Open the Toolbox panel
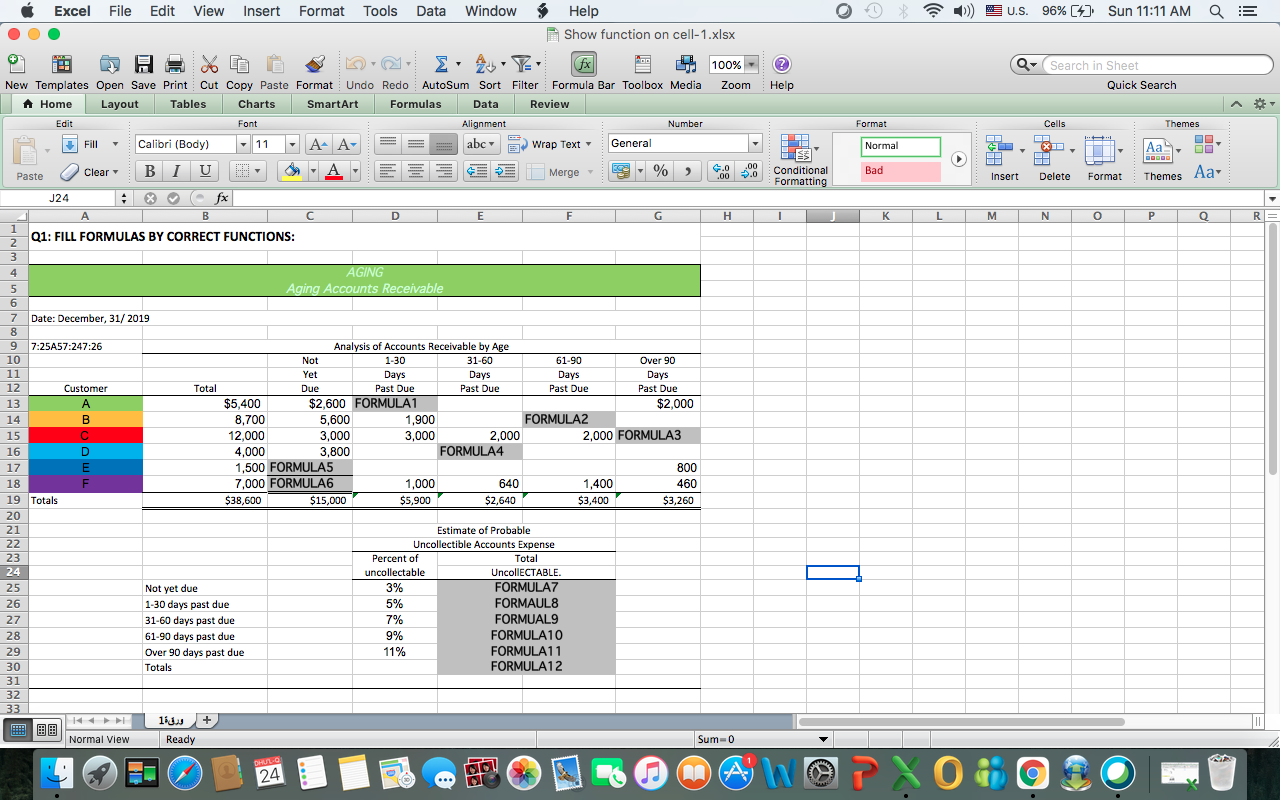1280x800 pixels. click(x=642, y=64)
